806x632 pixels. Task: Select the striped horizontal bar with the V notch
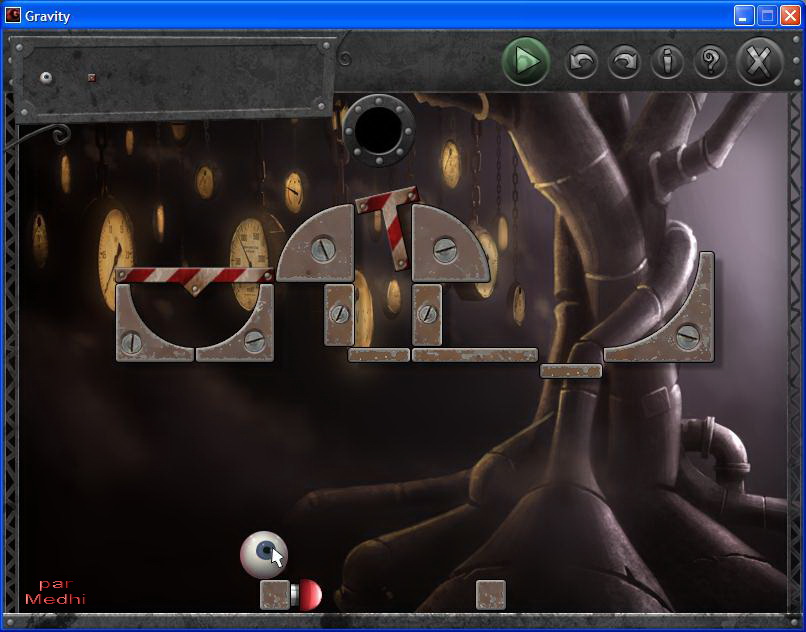tap(194, 278)
